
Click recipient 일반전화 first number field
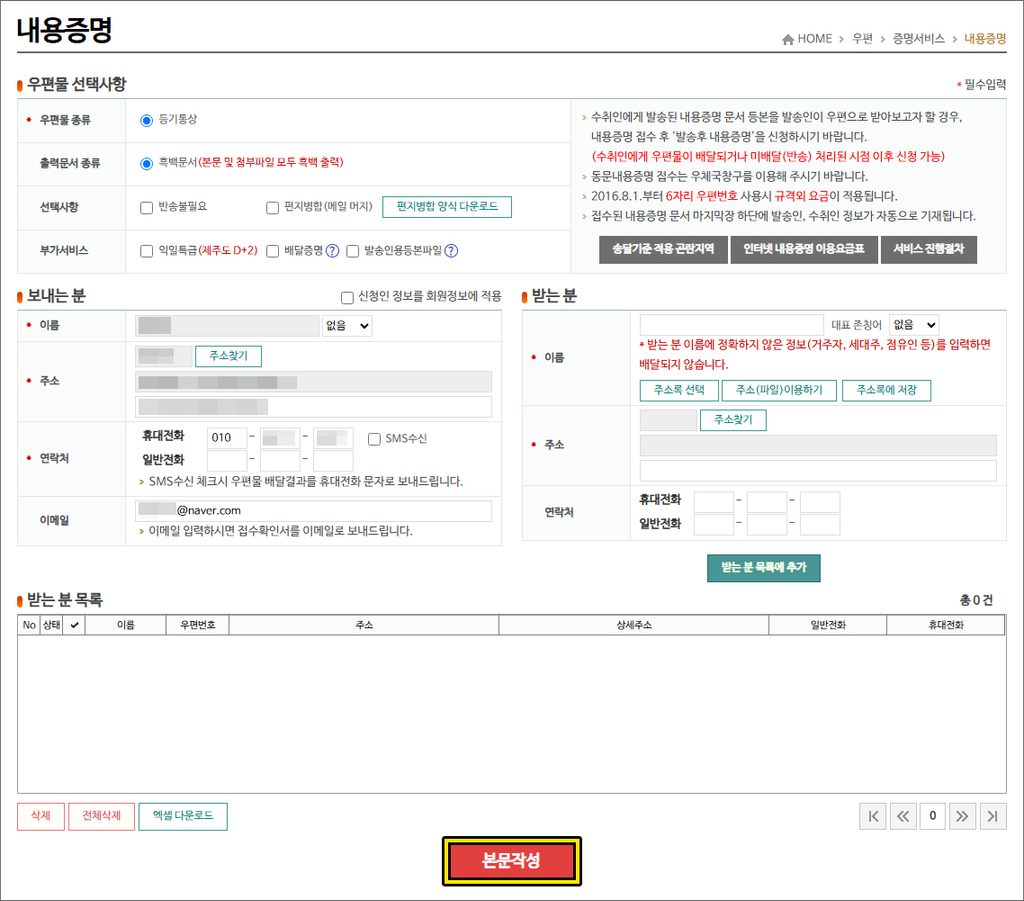pyautogui.click(x=714, y=525)
